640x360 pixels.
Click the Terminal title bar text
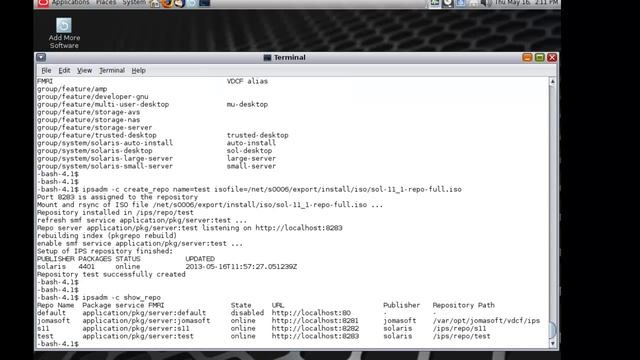[x=289, y=58]
